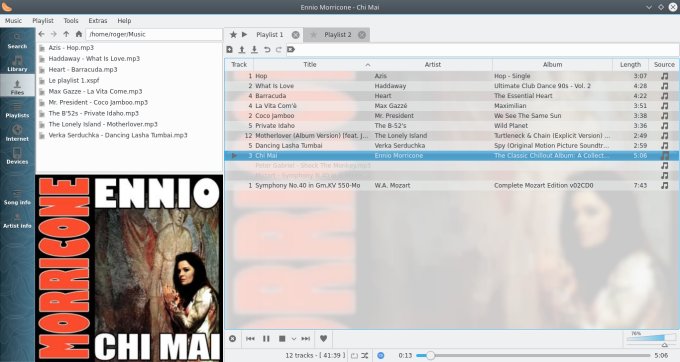Click the Ennio Morricone album cover art
Screen dimensions: 680x362
(x=129, y=268)
